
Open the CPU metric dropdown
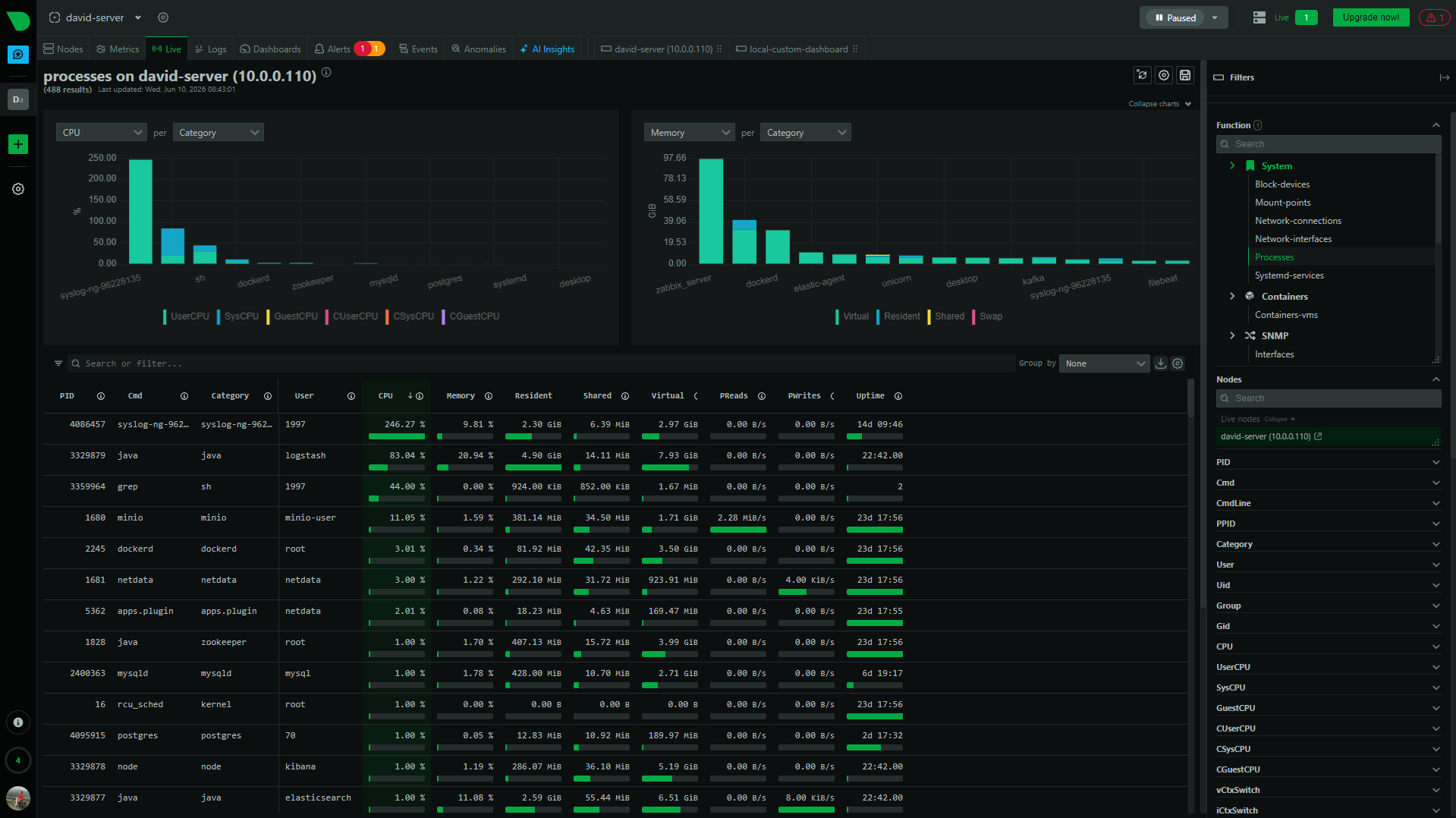[102, 133]
